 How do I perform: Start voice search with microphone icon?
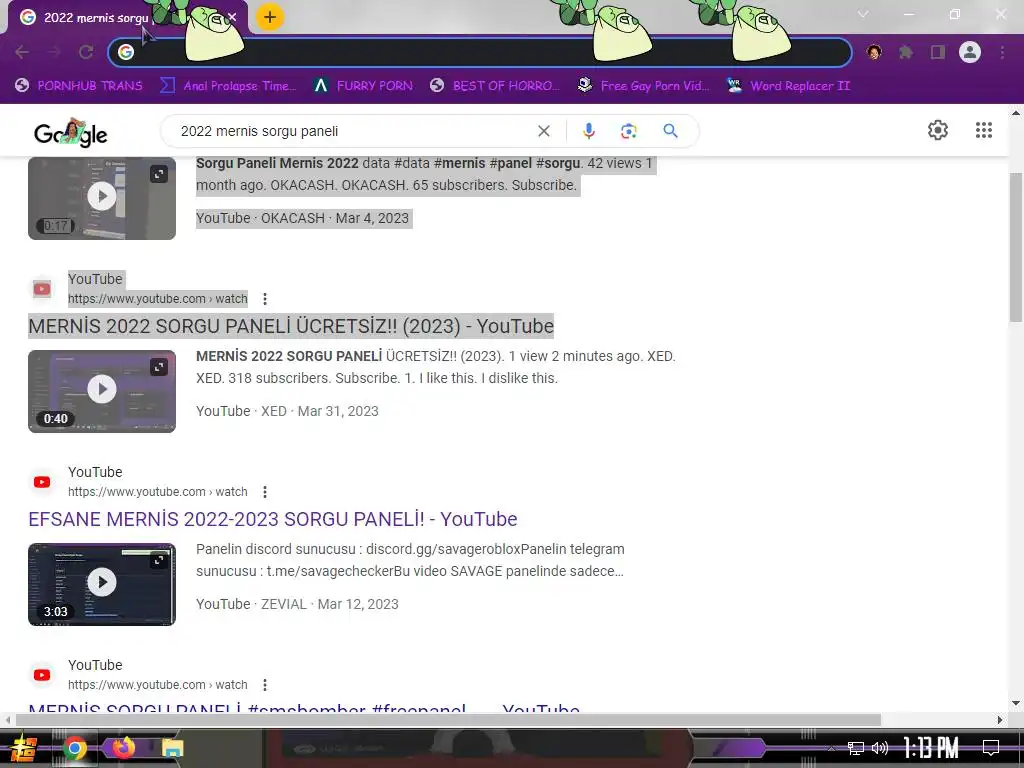tap(588, 131)
